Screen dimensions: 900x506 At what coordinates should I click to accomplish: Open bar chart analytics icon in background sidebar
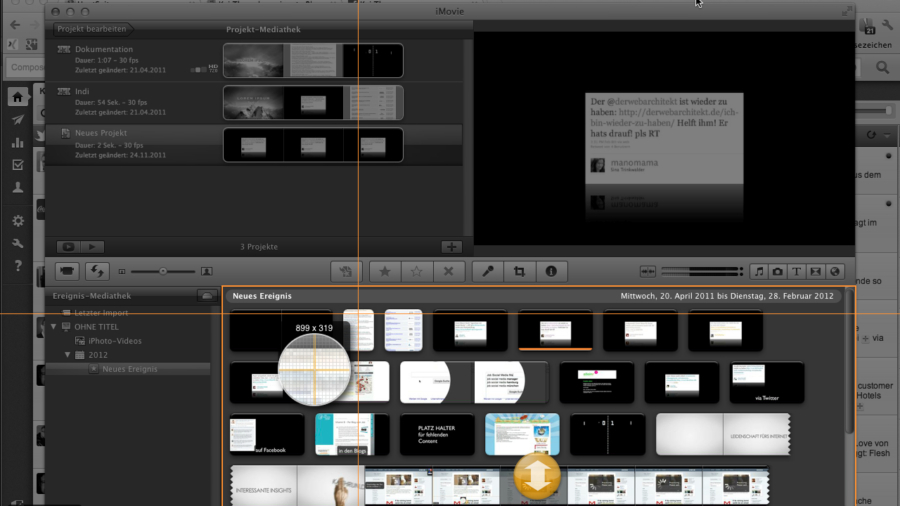[x=18, y=142]
